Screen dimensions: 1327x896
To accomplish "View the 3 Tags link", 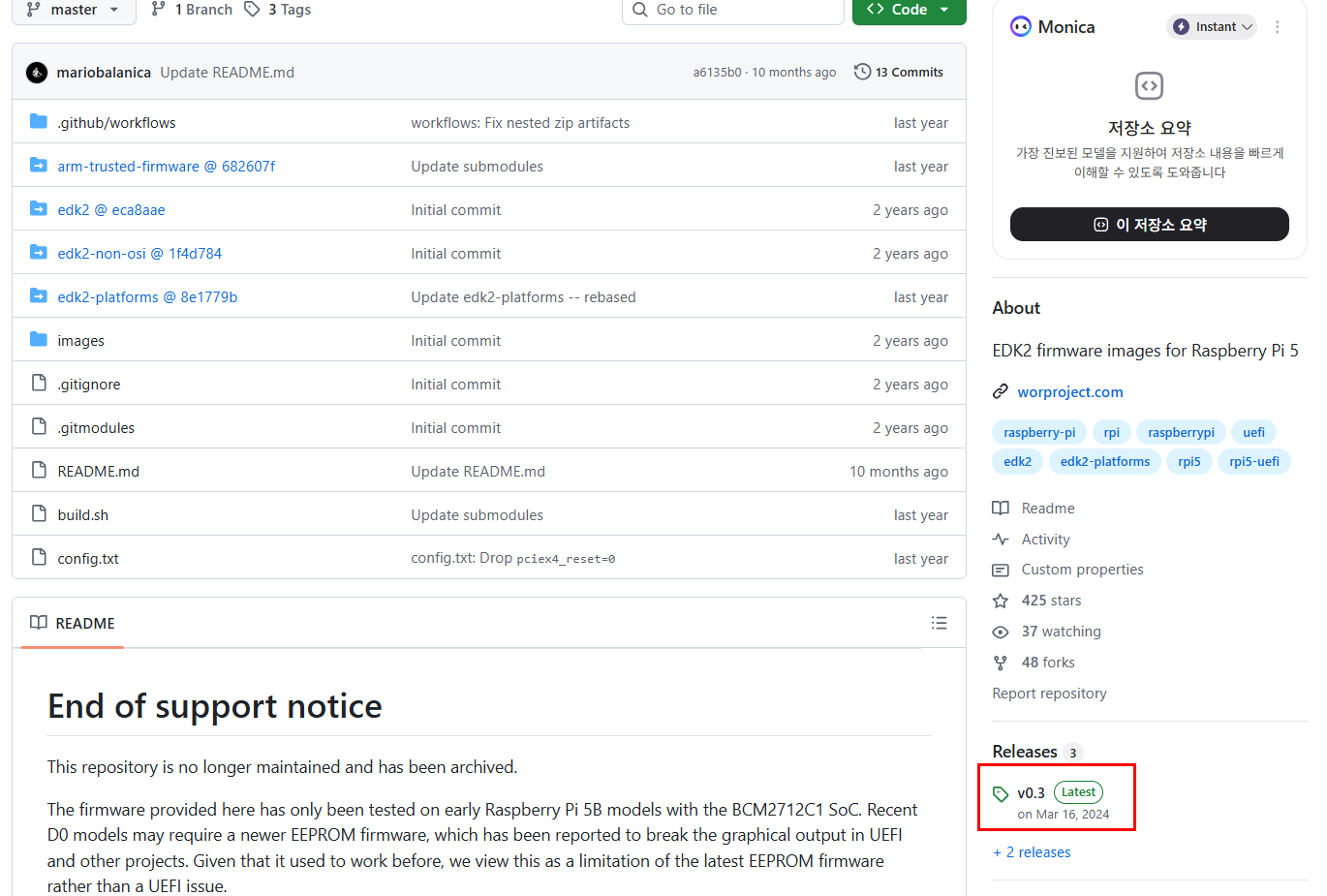I will [x=278, y=10].
